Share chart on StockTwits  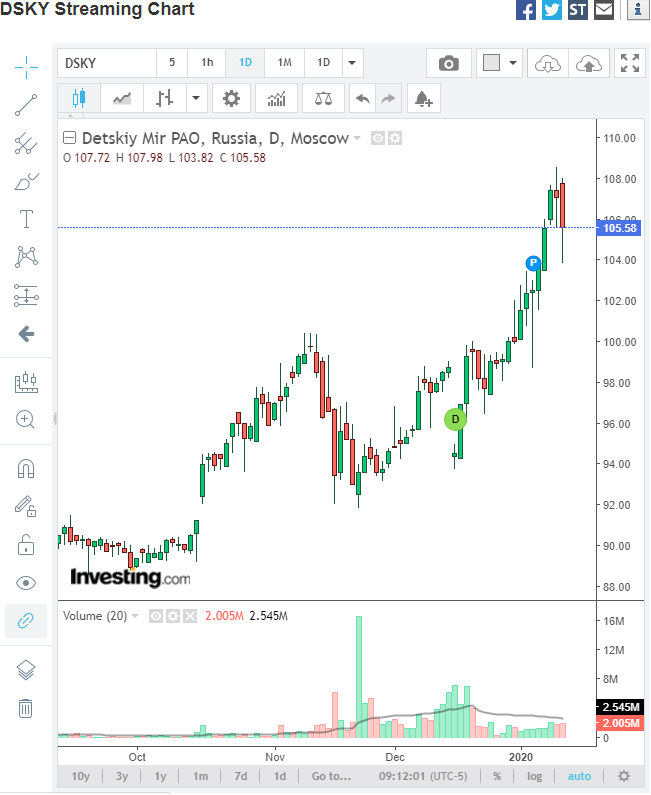pyautogui.click(x=577, y=10)
